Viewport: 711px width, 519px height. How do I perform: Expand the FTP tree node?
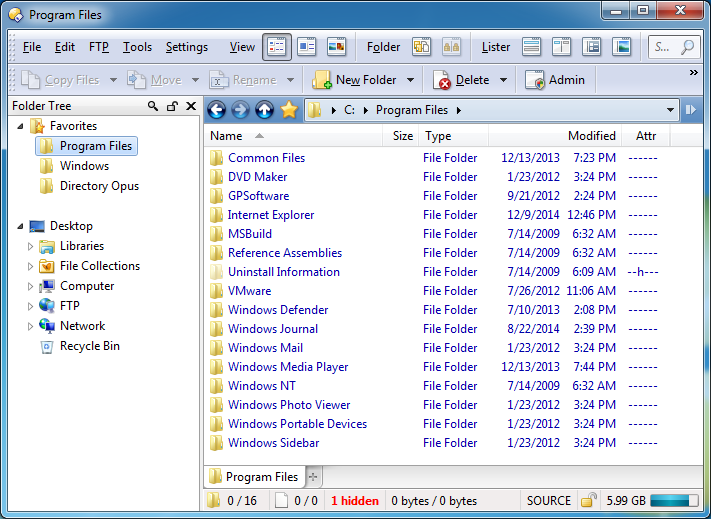point(30,306)
